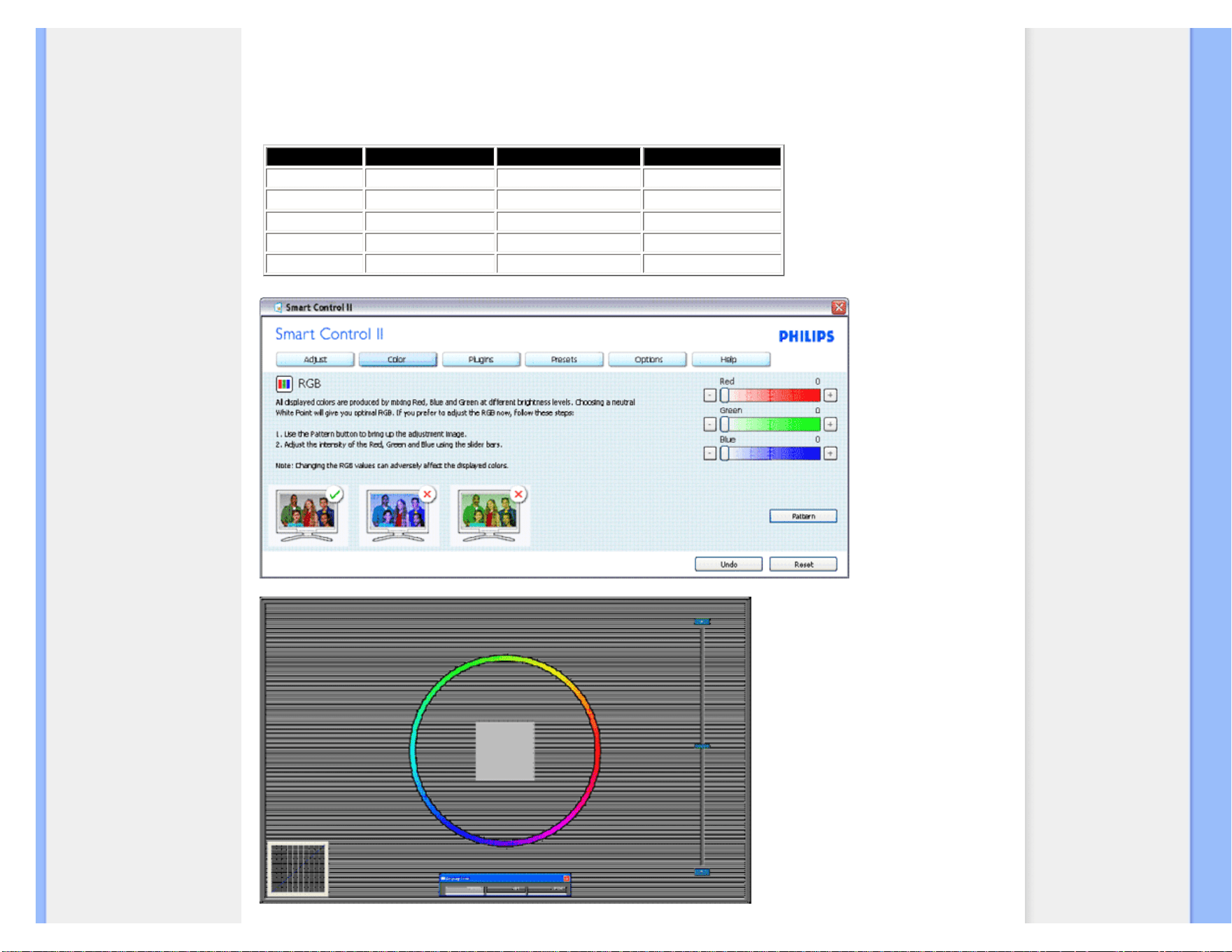The image size is (1232, 952).
Task: Click the 'Smart Control II' blue heading
Action: [x=330, y=334]
